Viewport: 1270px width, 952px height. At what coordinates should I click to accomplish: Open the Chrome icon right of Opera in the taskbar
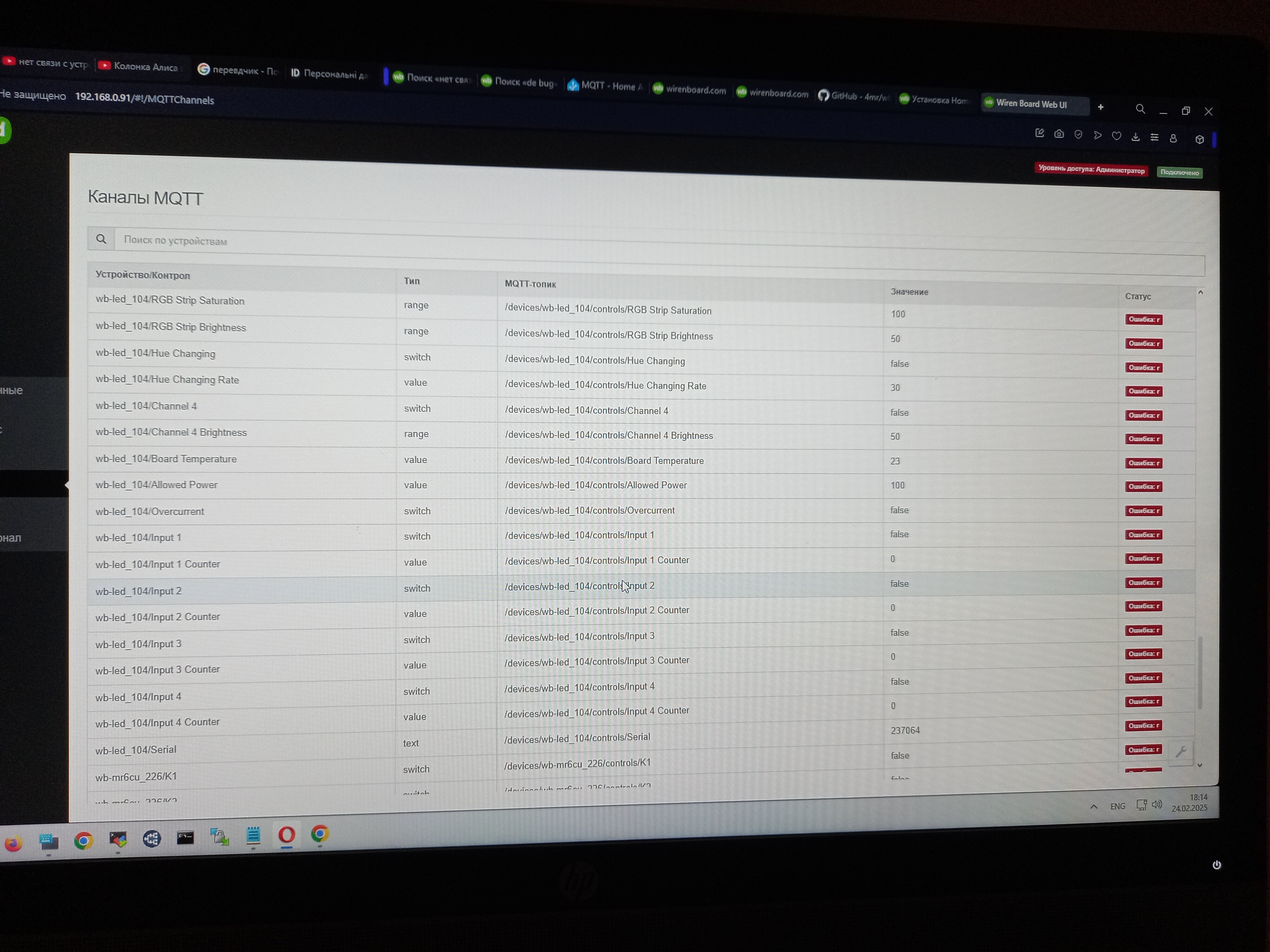click(x=320, y=833)
